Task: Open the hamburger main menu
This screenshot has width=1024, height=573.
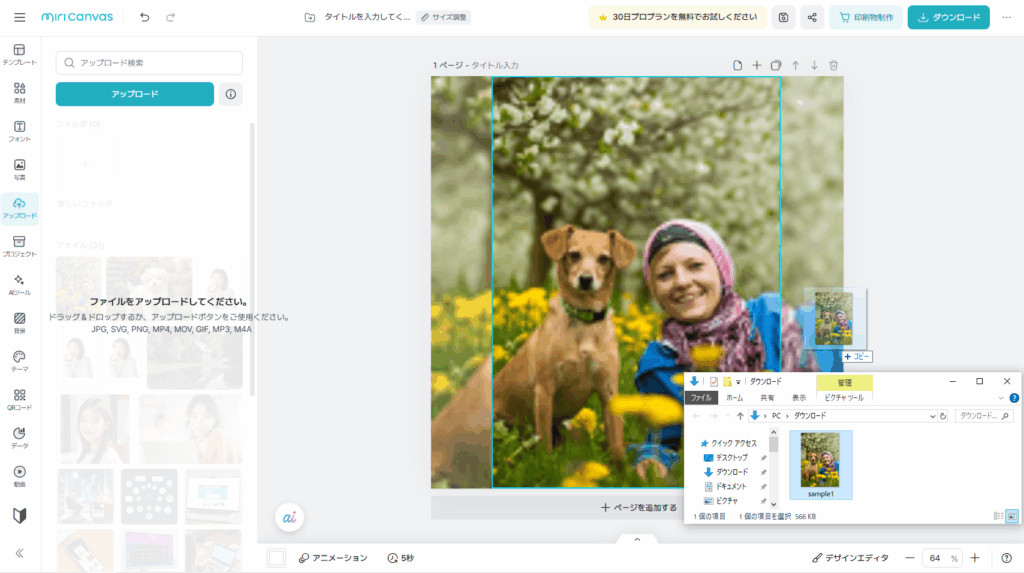Action: coord(20,17)
